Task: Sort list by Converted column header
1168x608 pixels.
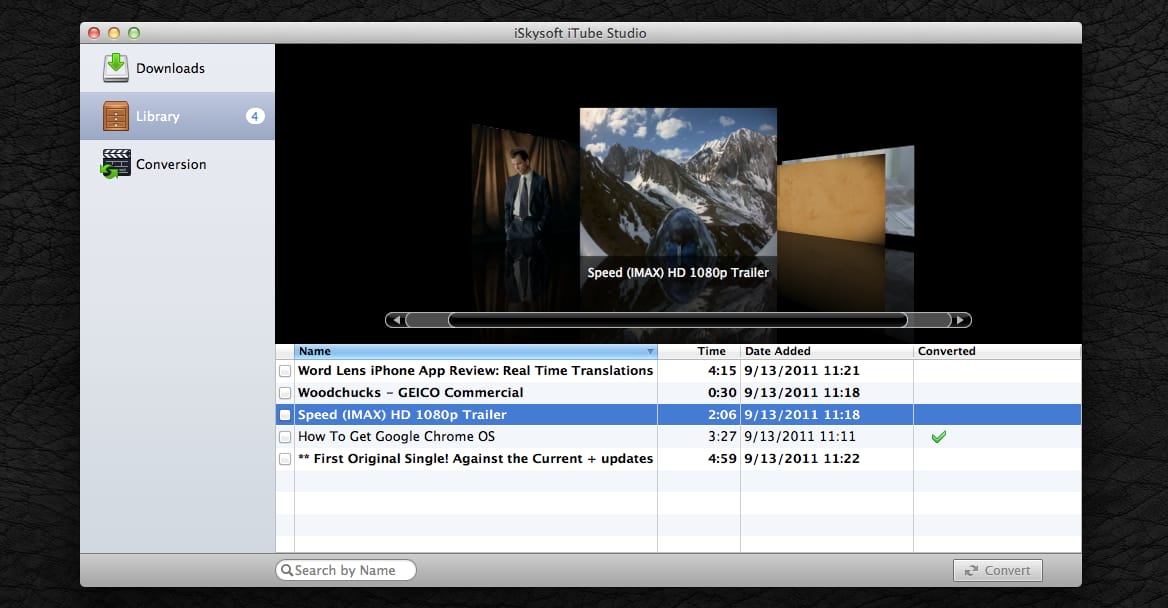Action: point(997,351)
